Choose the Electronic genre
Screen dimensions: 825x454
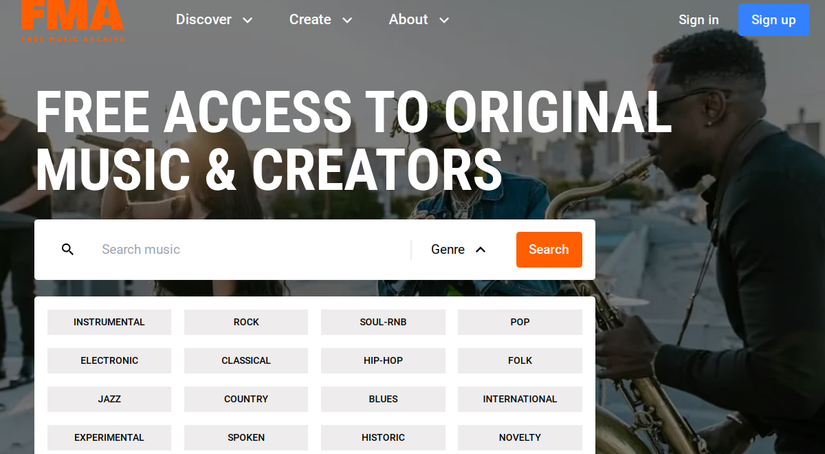(109, 360)
